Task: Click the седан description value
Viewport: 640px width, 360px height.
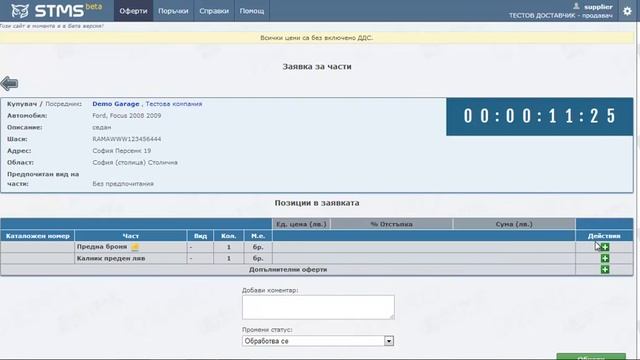Action: pyautogui.click(x=102, y=127)
